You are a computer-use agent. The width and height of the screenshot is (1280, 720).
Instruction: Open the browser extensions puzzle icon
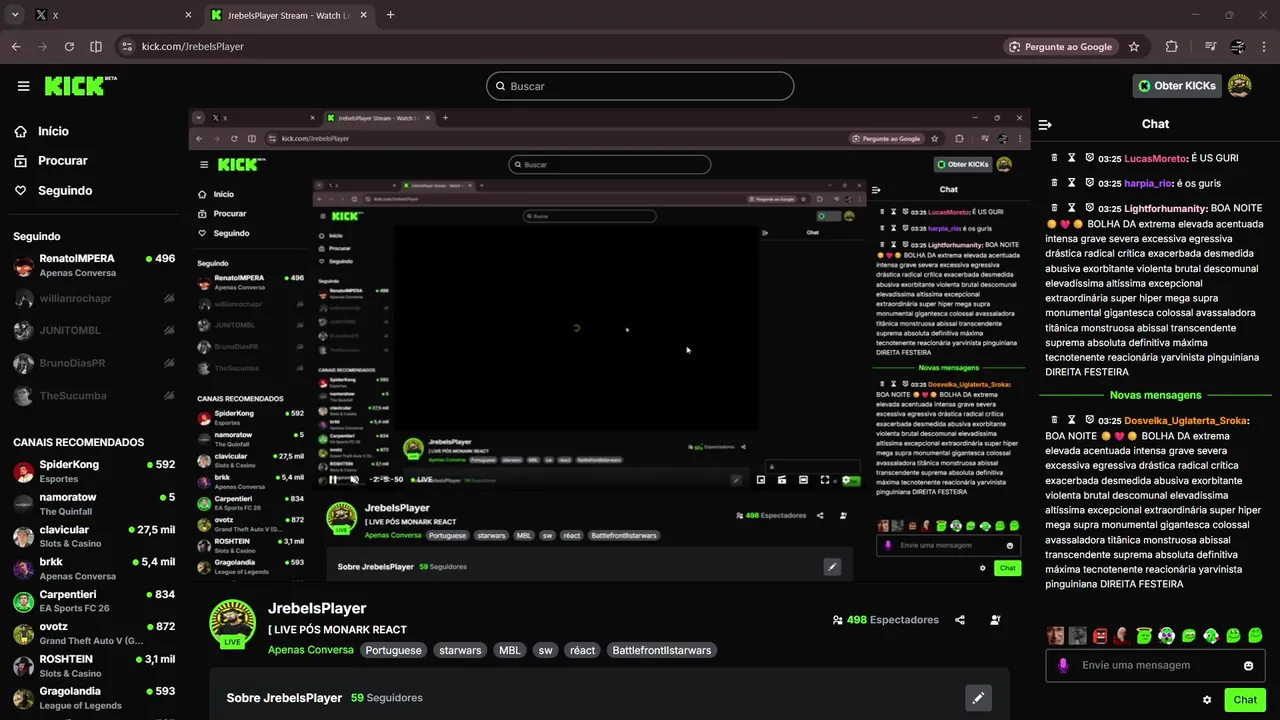point(1171,47)
